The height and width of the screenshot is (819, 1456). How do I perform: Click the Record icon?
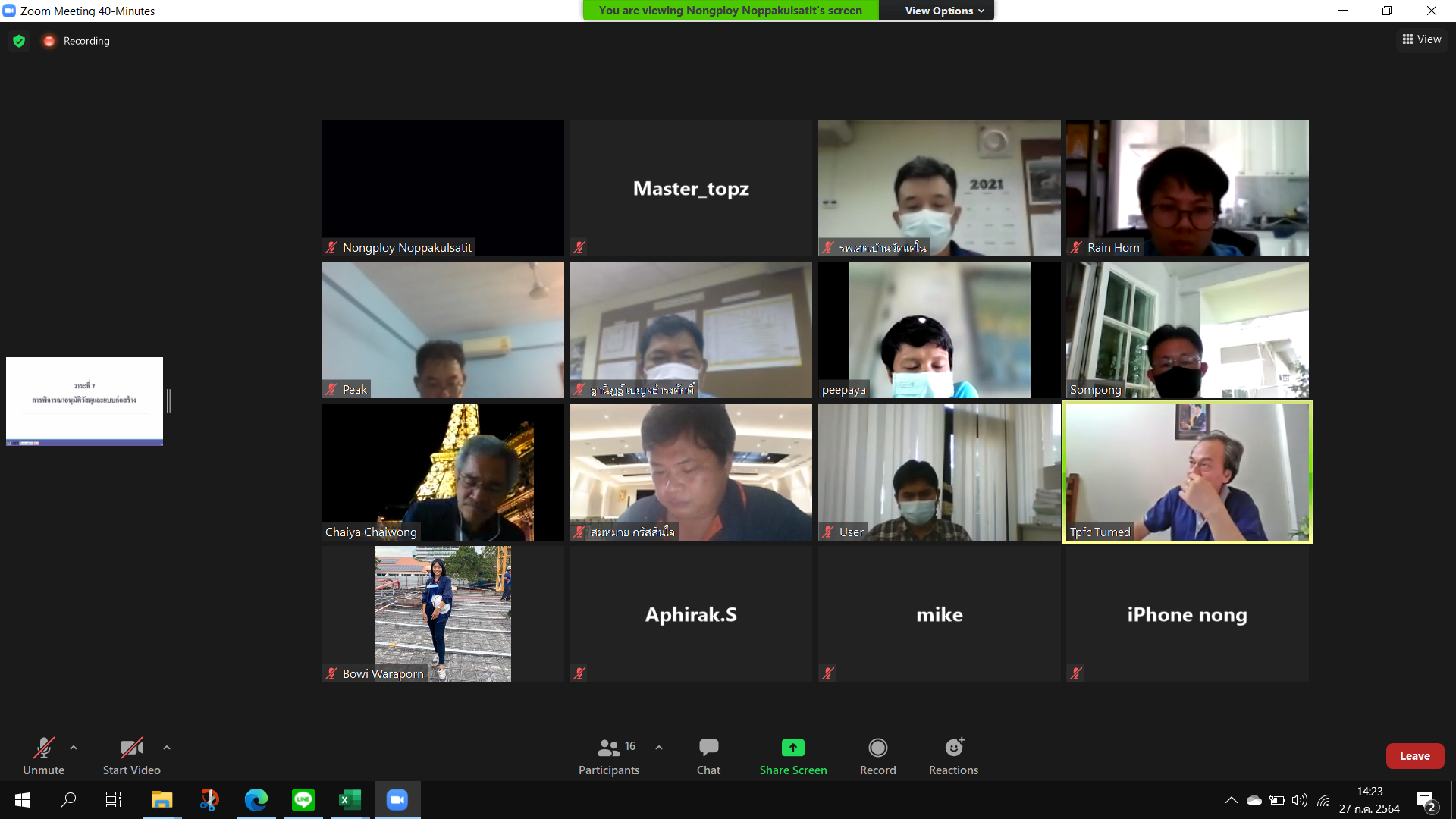click(877, 748)
